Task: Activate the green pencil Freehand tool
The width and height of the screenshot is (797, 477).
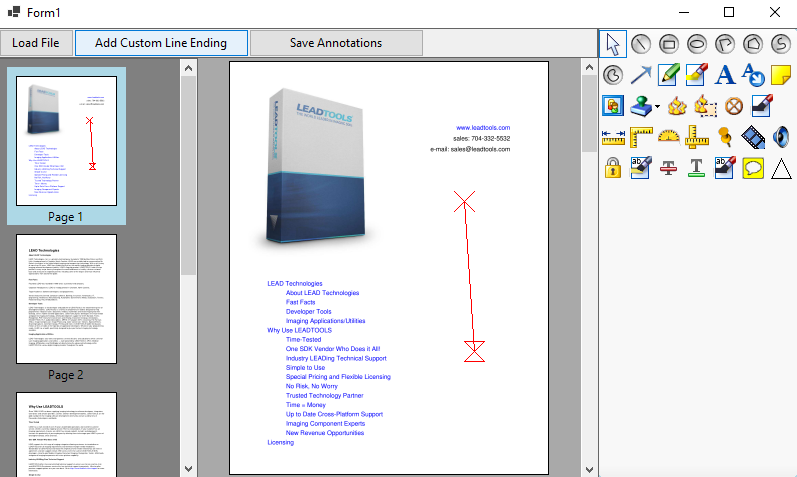Action: (x=669, y=75)
